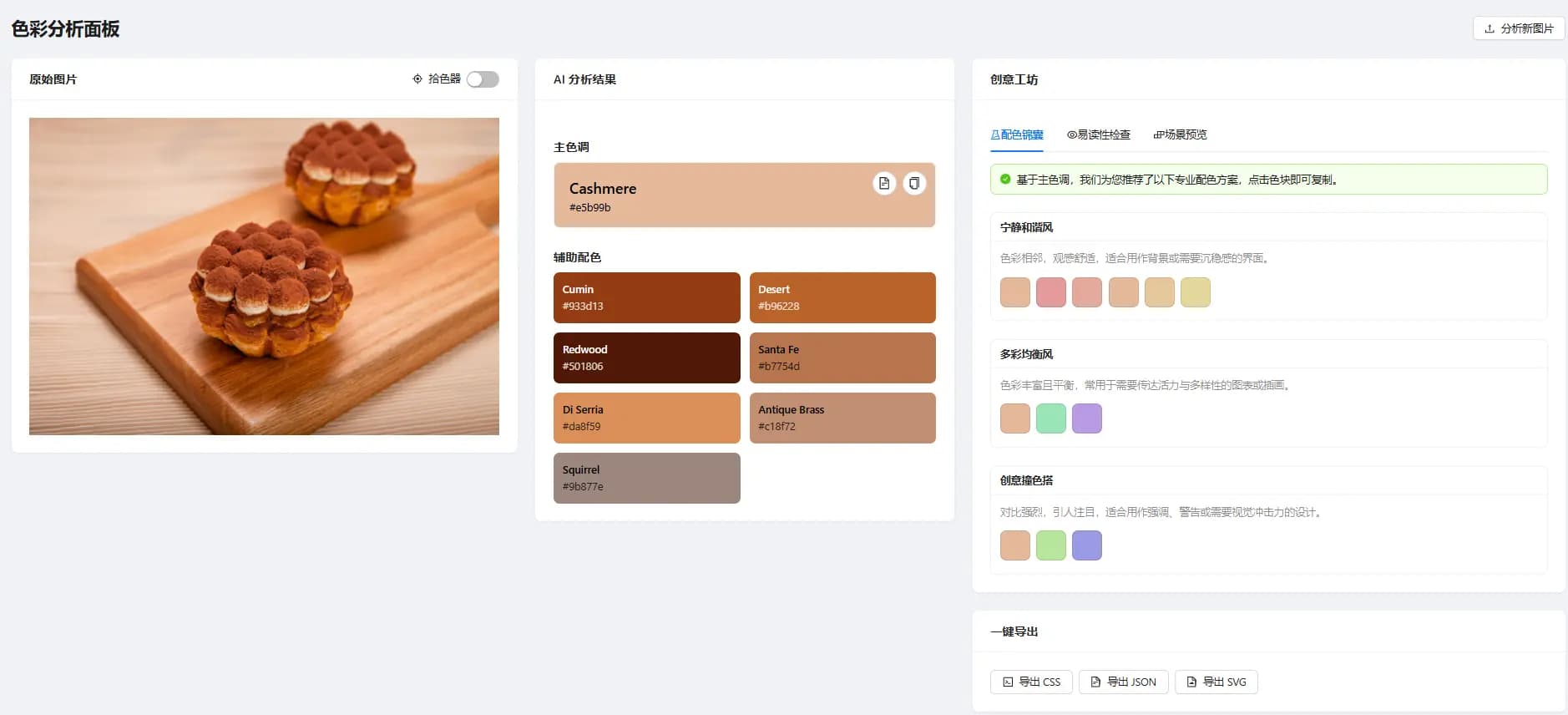Click the AI 分析结果 panel heading

pyautogui.click(x=584, y=79)
